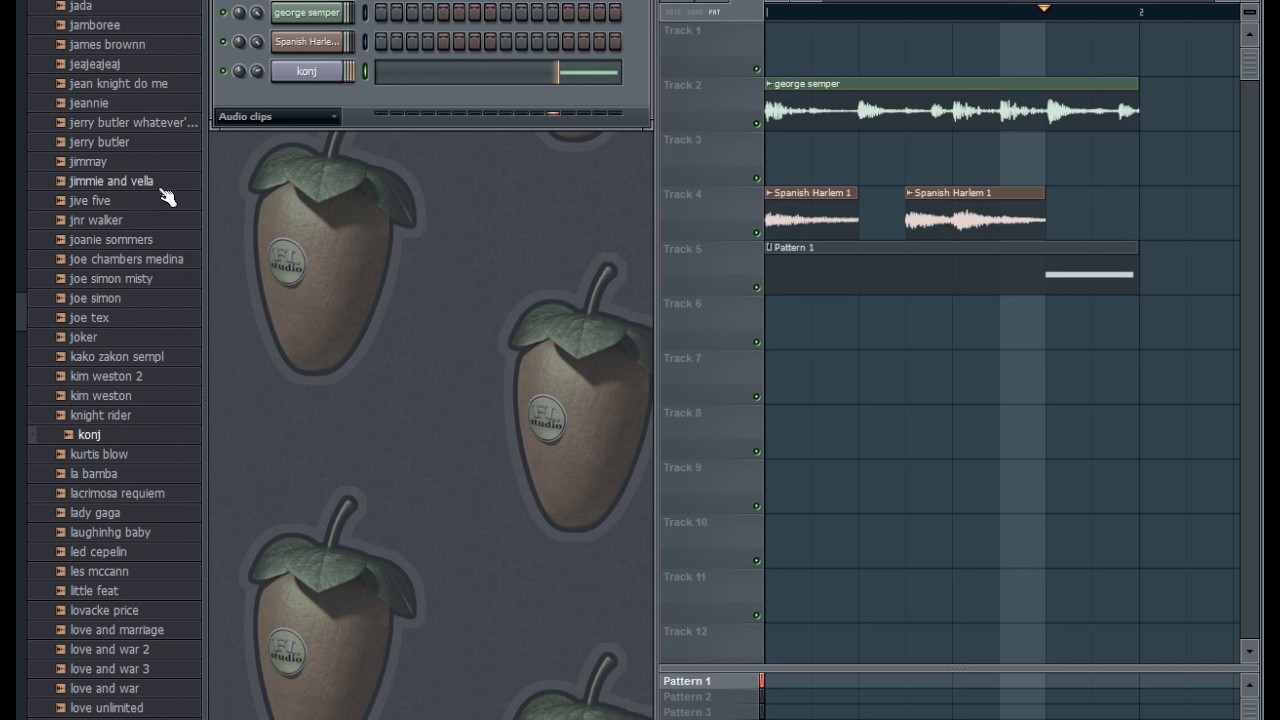Click bar 2 marker on the timeline ruler
Screen dimensions: 1280x720
[x=1141, y=12]
